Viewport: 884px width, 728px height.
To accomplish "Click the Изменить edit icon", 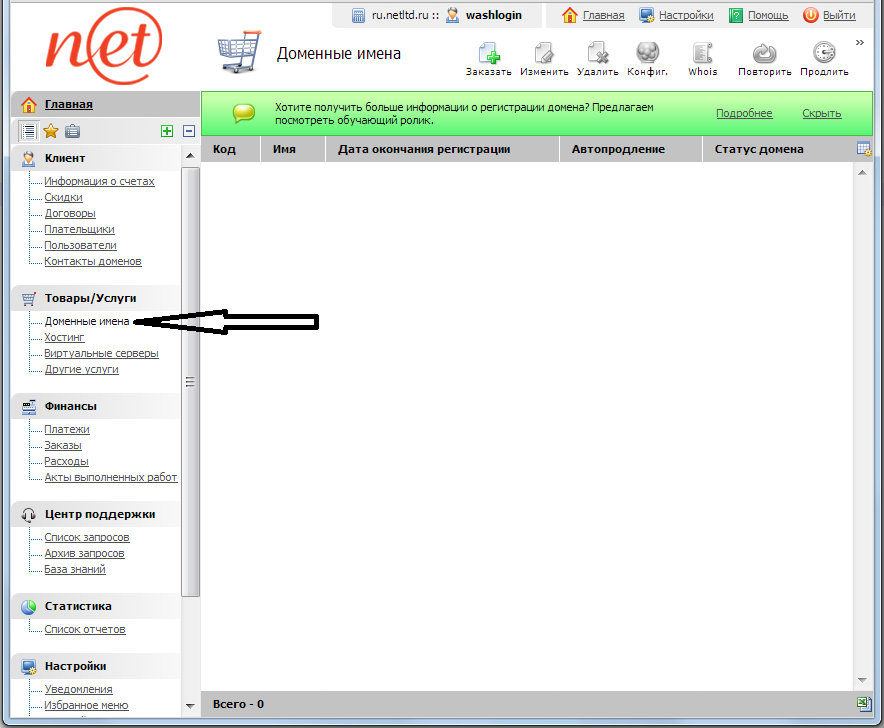I will point(544,54).
